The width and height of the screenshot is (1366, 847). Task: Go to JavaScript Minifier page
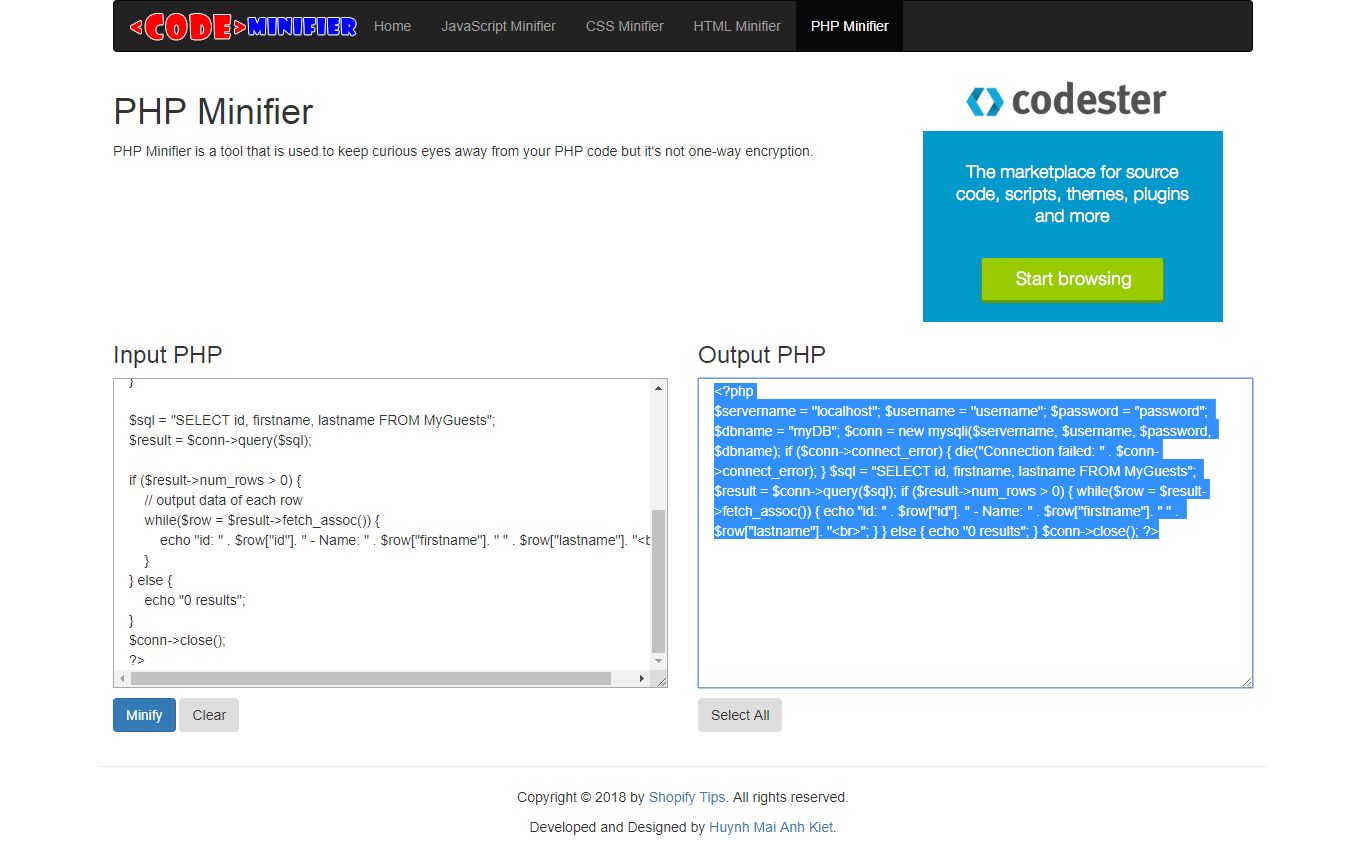[498, 26]
